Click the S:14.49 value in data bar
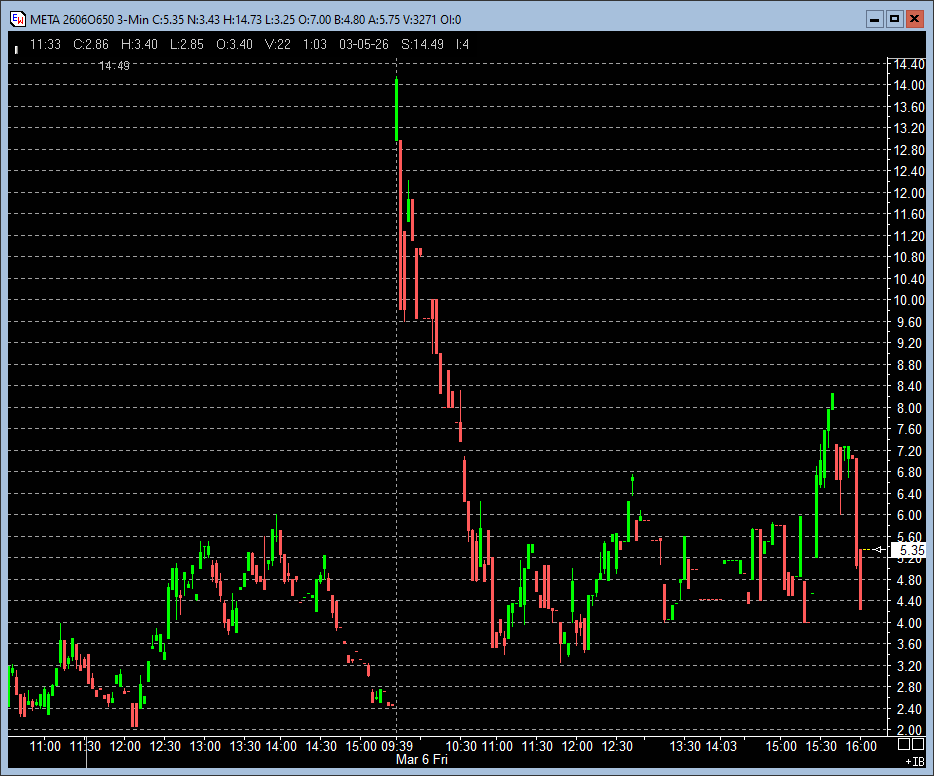The image size is (934, 776). click(x=420, y=44)
